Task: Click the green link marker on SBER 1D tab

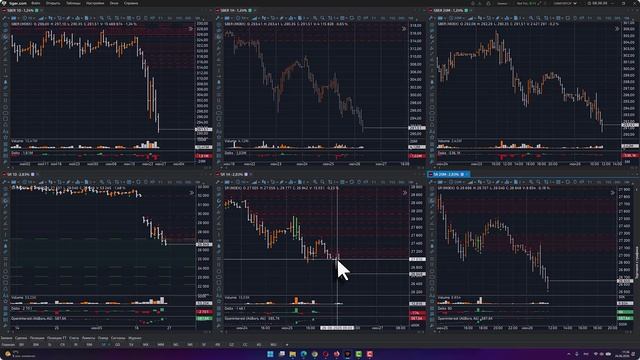Action: (x=37, y=10)
